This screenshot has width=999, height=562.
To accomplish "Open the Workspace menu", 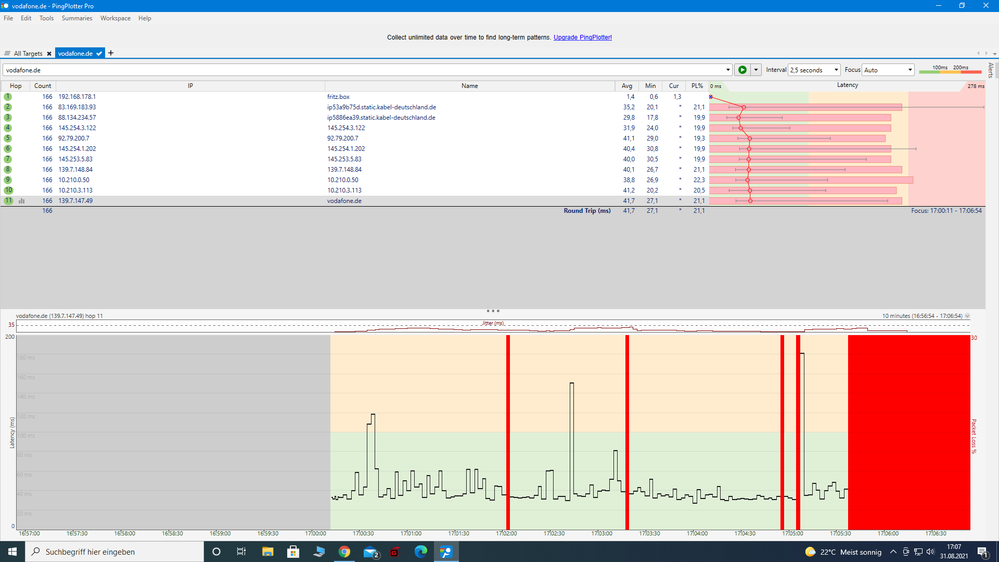I will tap(115, 18).
